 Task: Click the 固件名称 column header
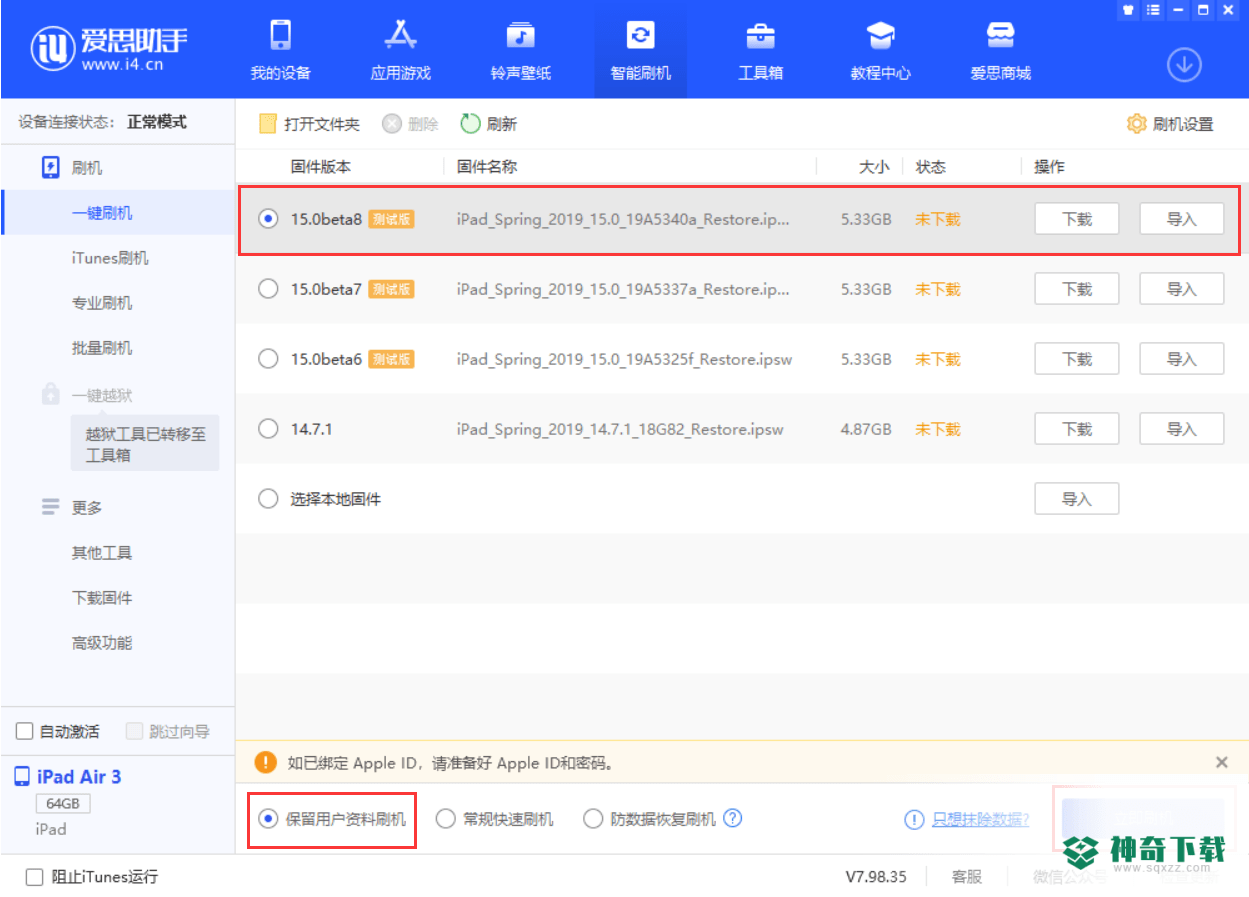[487, 167]
